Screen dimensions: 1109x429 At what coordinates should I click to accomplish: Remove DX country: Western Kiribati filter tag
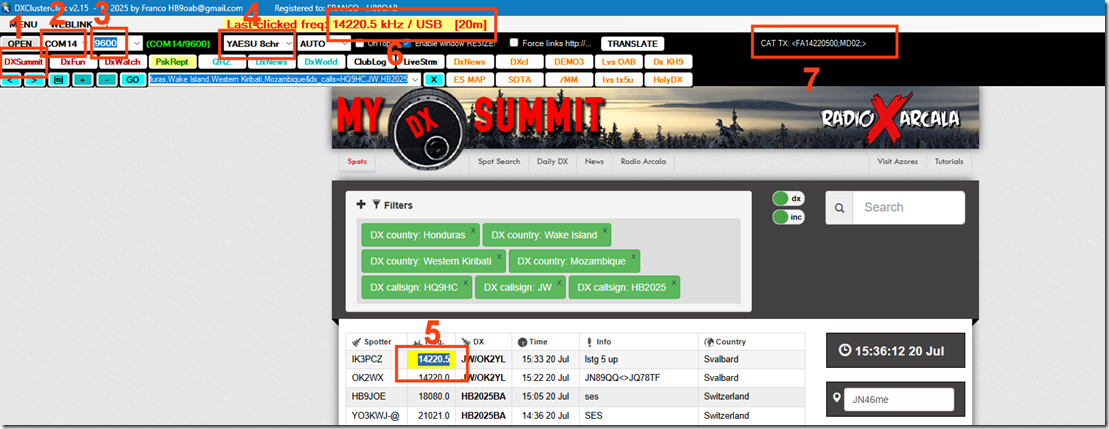[x=499, y=257]
